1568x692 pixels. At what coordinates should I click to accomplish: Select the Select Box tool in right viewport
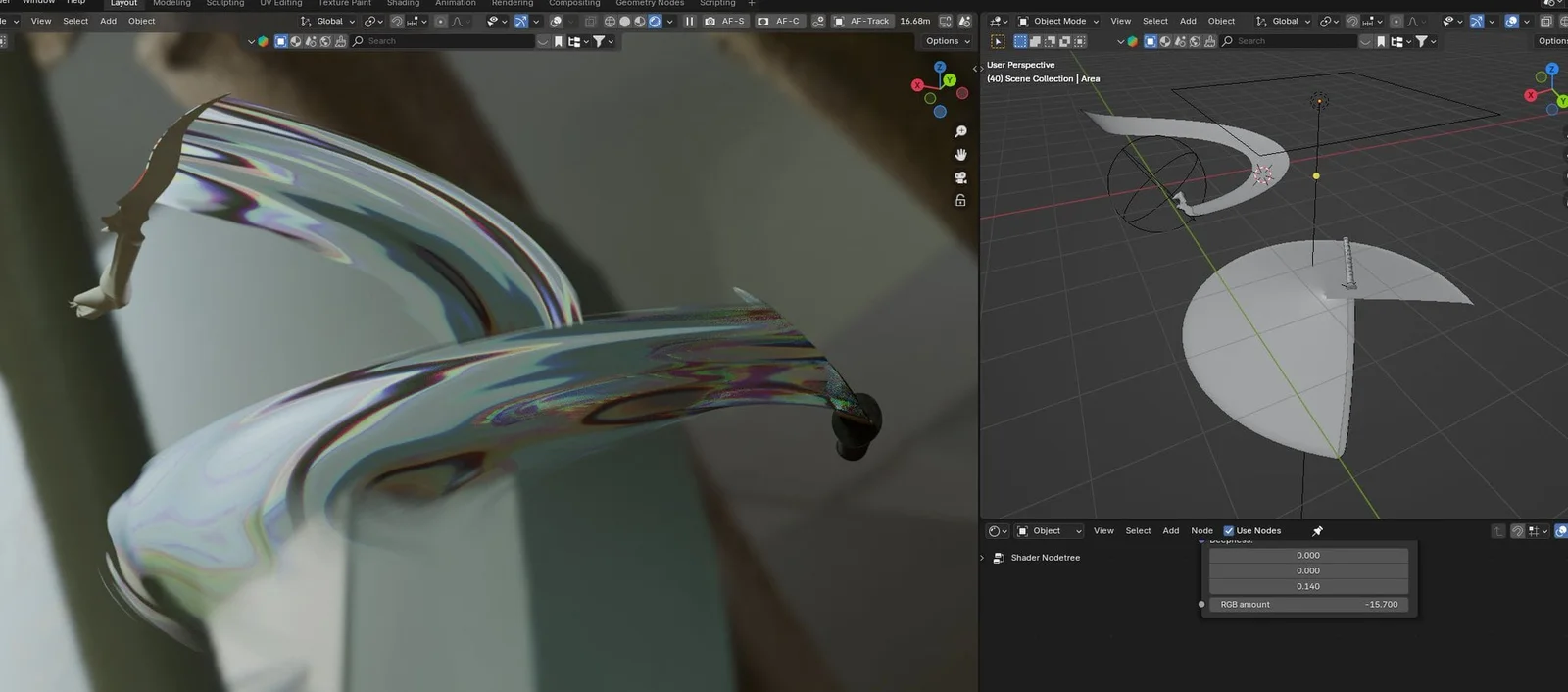[x=998, y=41]
